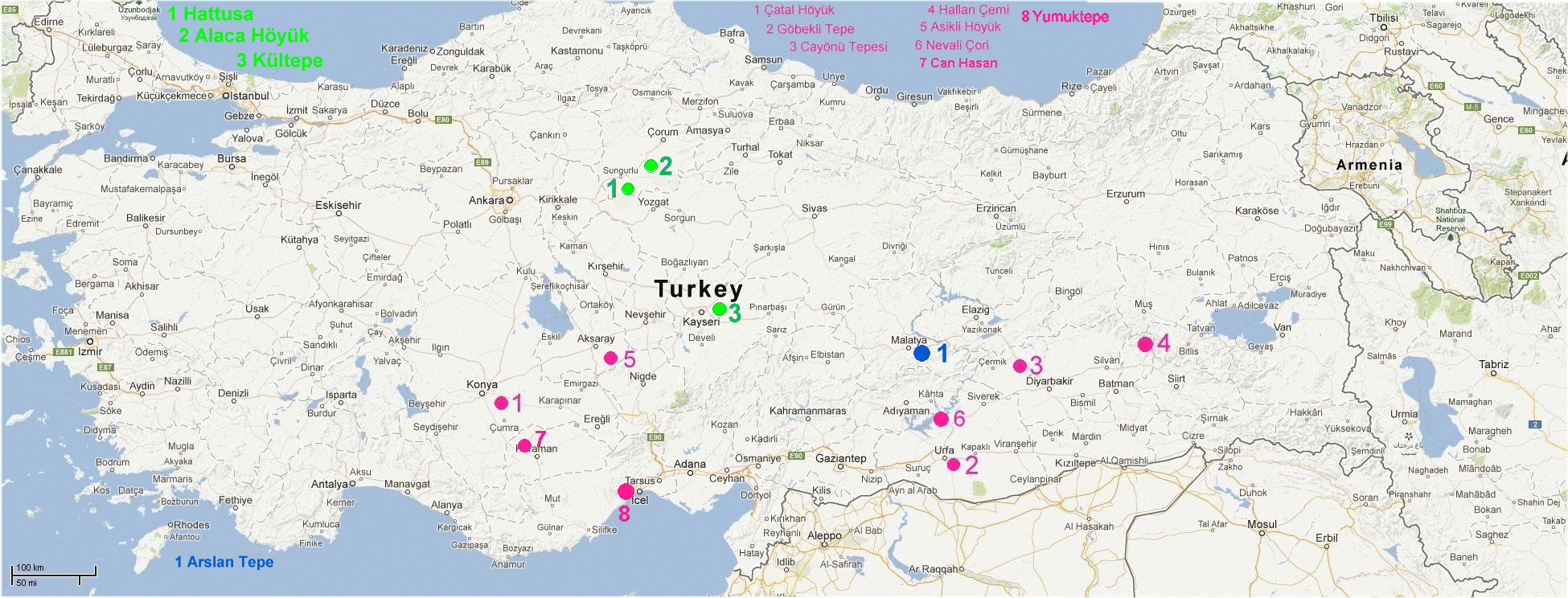Click the Ankara city label

tap(486, 200)
